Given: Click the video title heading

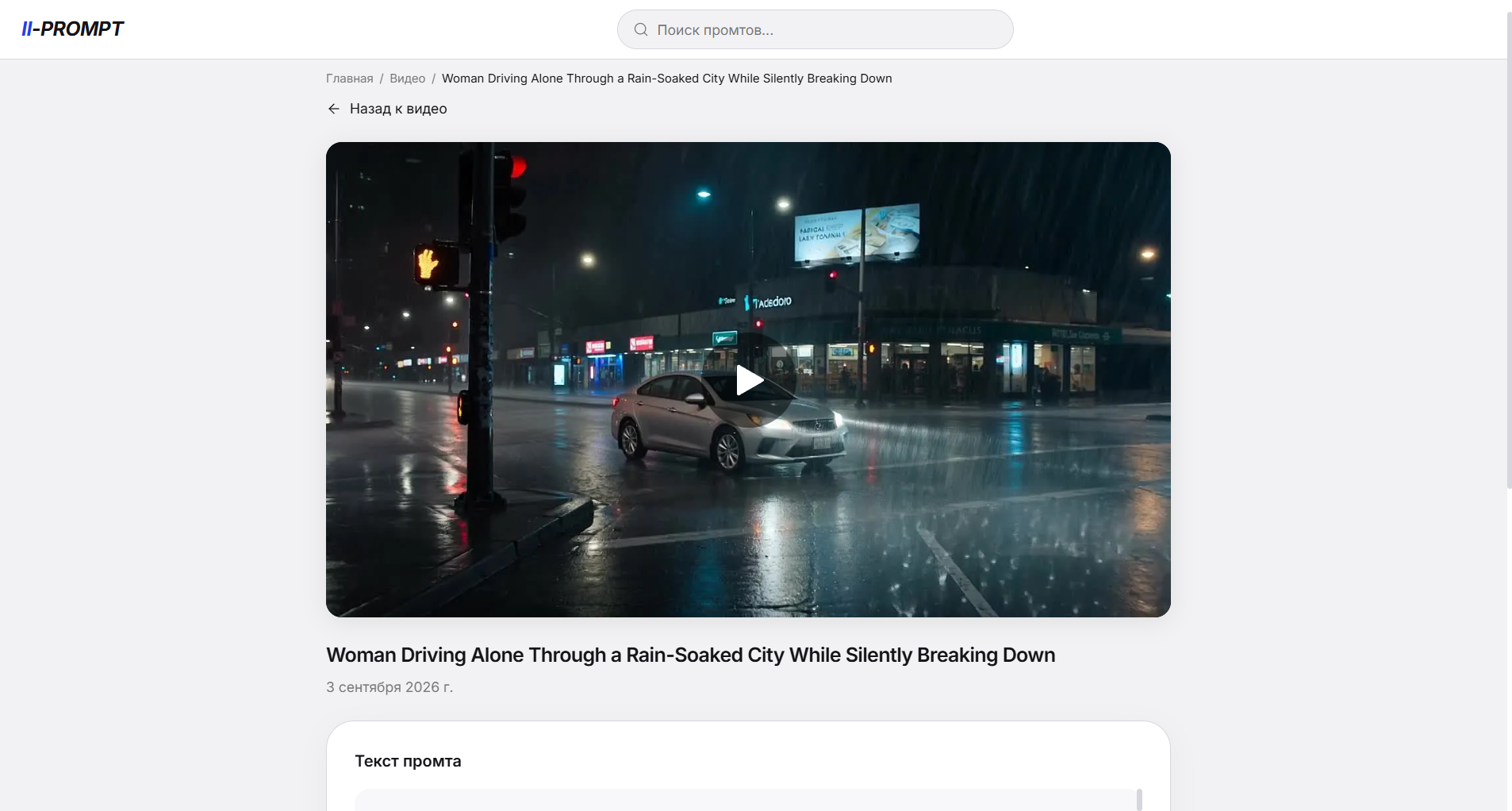Looking at the screenshot, I should click(690, 655).
